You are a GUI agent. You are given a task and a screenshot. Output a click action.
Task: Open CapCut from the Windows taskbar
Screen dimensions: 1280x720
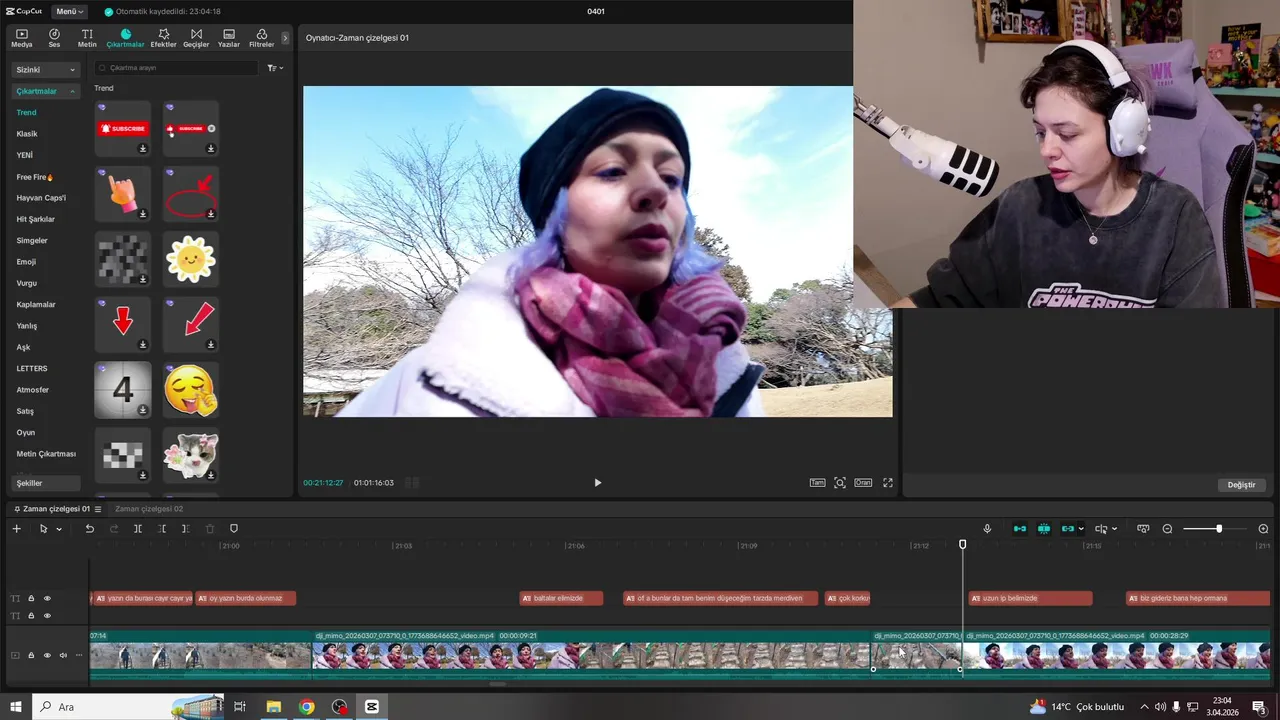[x=372, y=706]
